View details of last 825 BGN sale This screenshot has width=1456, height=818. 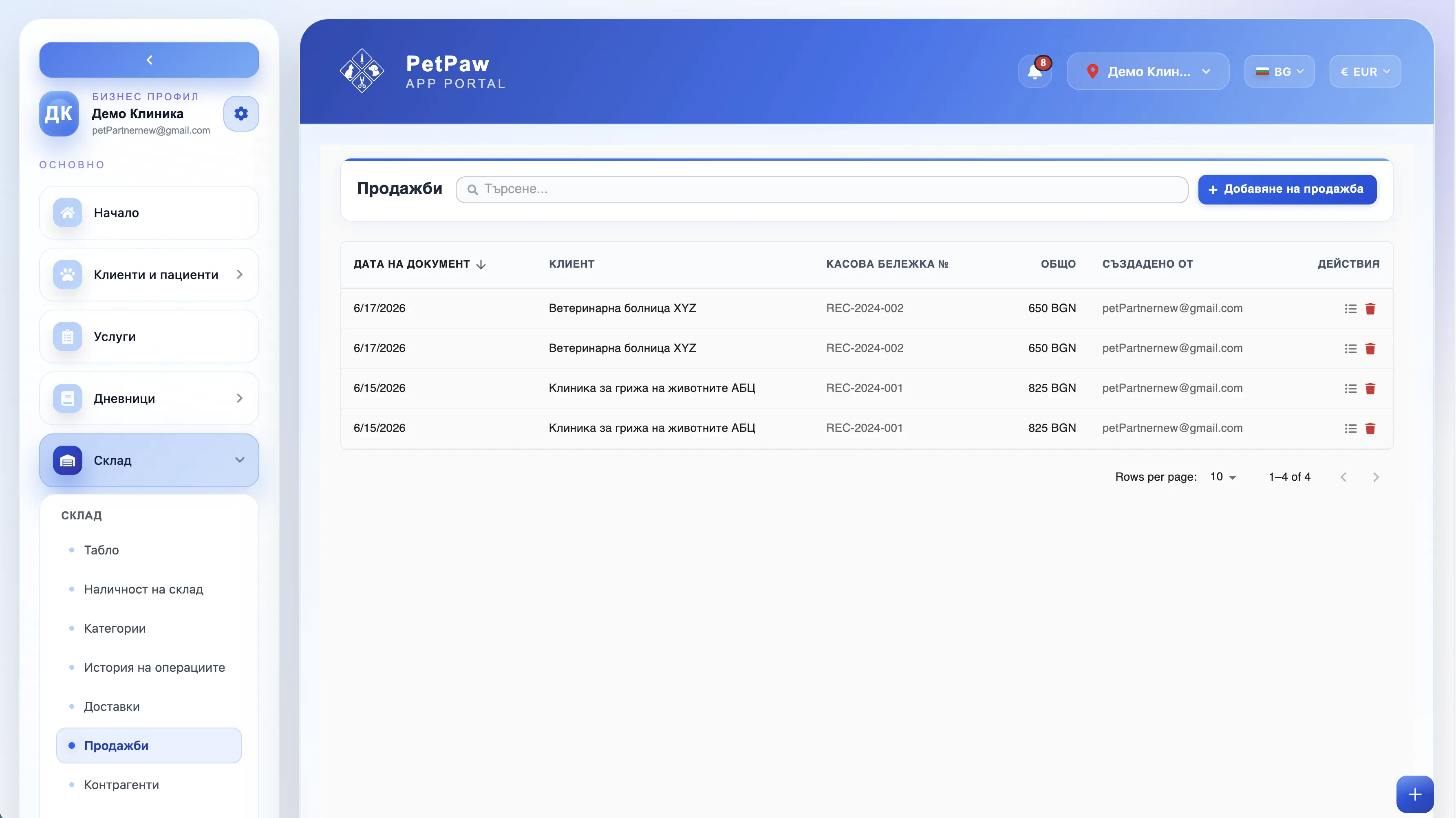1350,429
